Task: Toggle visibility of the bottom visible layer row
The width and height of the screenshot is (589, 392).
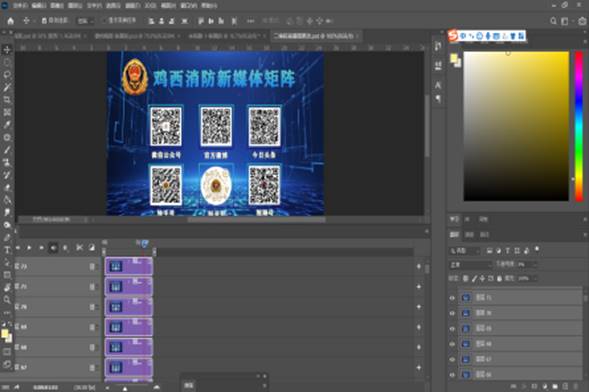Action: (x=452, y=375)
